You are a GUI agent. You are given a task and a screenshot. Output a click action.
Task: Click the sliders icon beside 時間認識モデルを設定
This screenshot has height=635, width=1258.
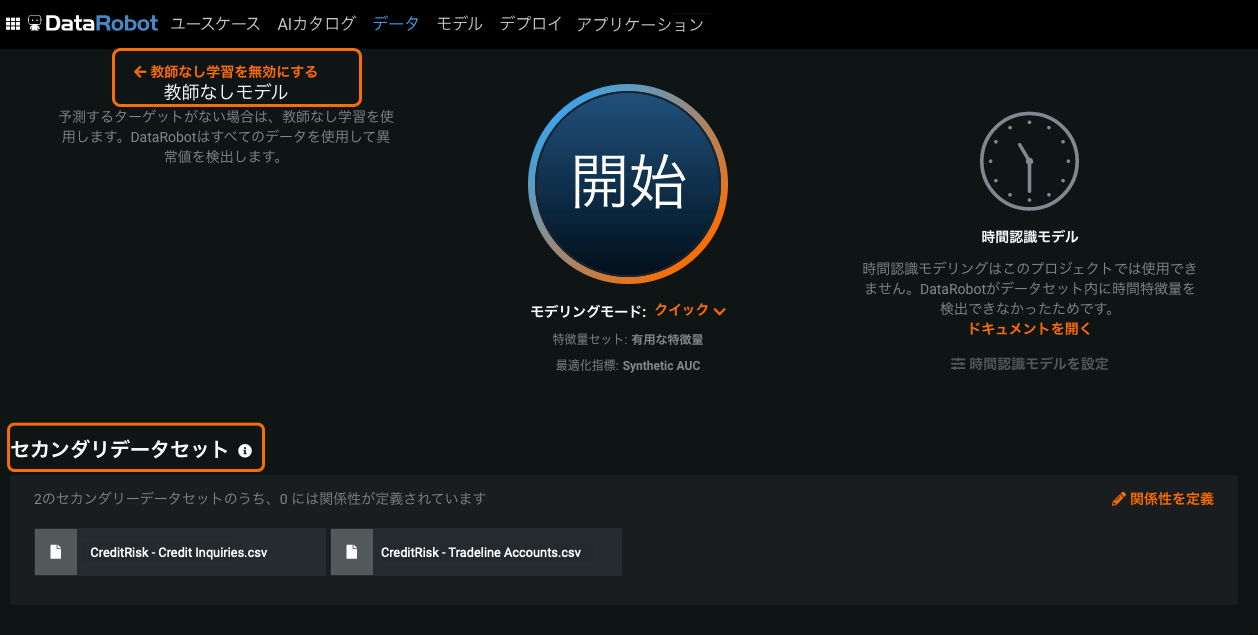958,364
